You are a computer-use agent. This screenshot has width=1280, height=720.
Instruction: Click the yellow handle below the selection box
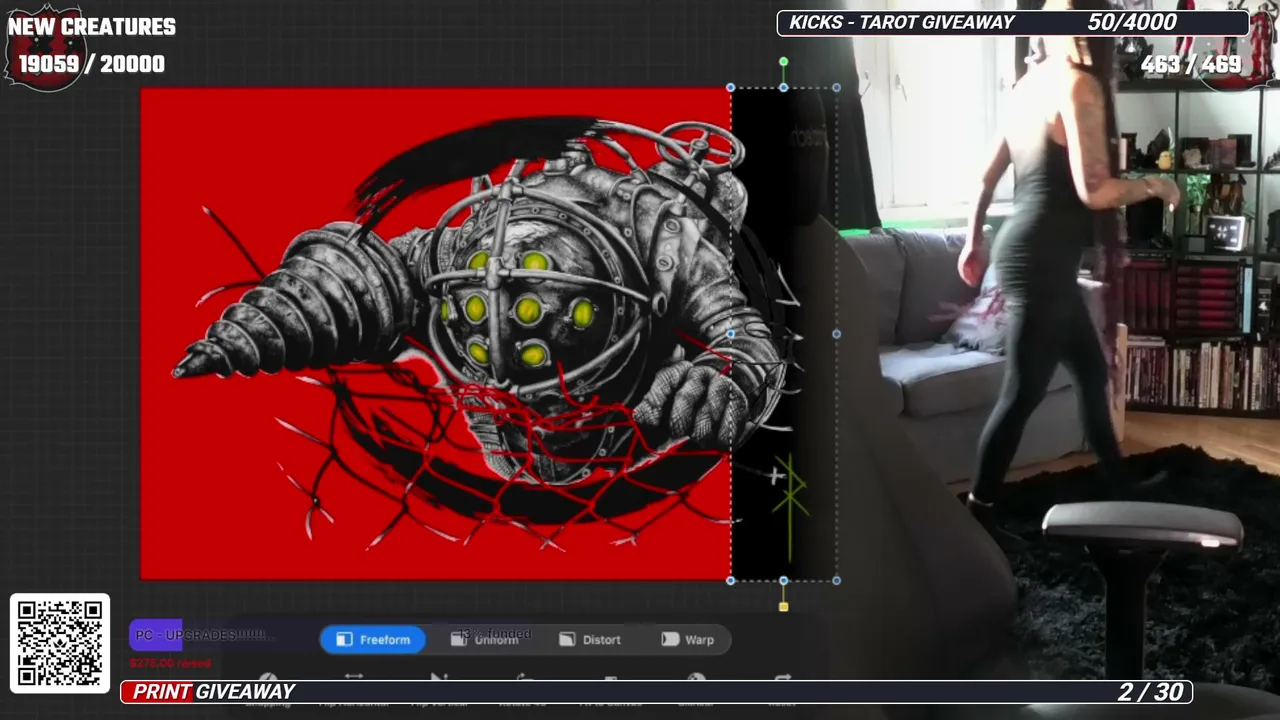(x=784, y=607)
